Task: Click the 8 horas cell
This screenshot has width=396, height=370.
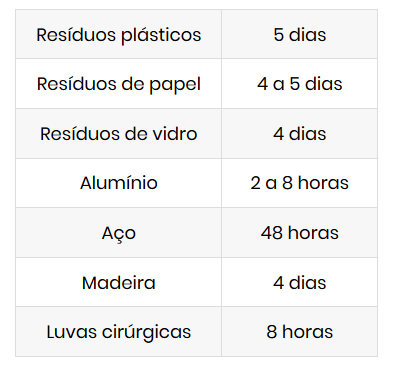Action: [x=300, y=332]
